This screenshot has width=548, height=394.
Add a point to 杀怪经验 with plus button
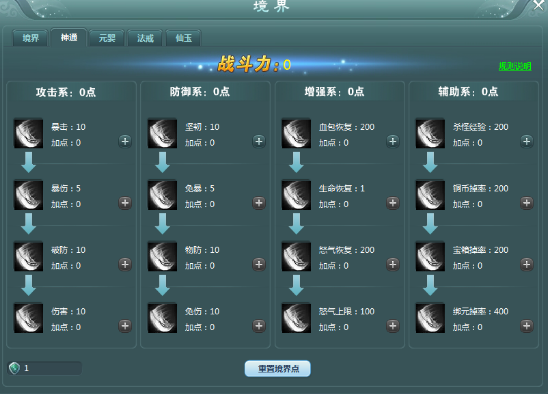coord(527,141)
